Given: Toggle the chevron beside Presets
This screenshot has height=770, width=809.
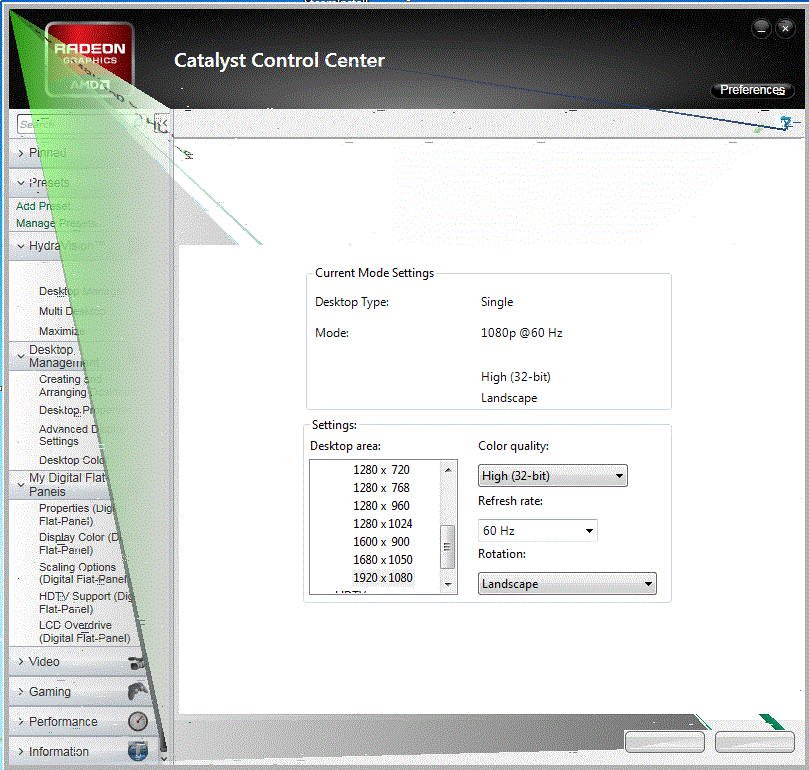Looking at the screenshot, I should [21, 183].
